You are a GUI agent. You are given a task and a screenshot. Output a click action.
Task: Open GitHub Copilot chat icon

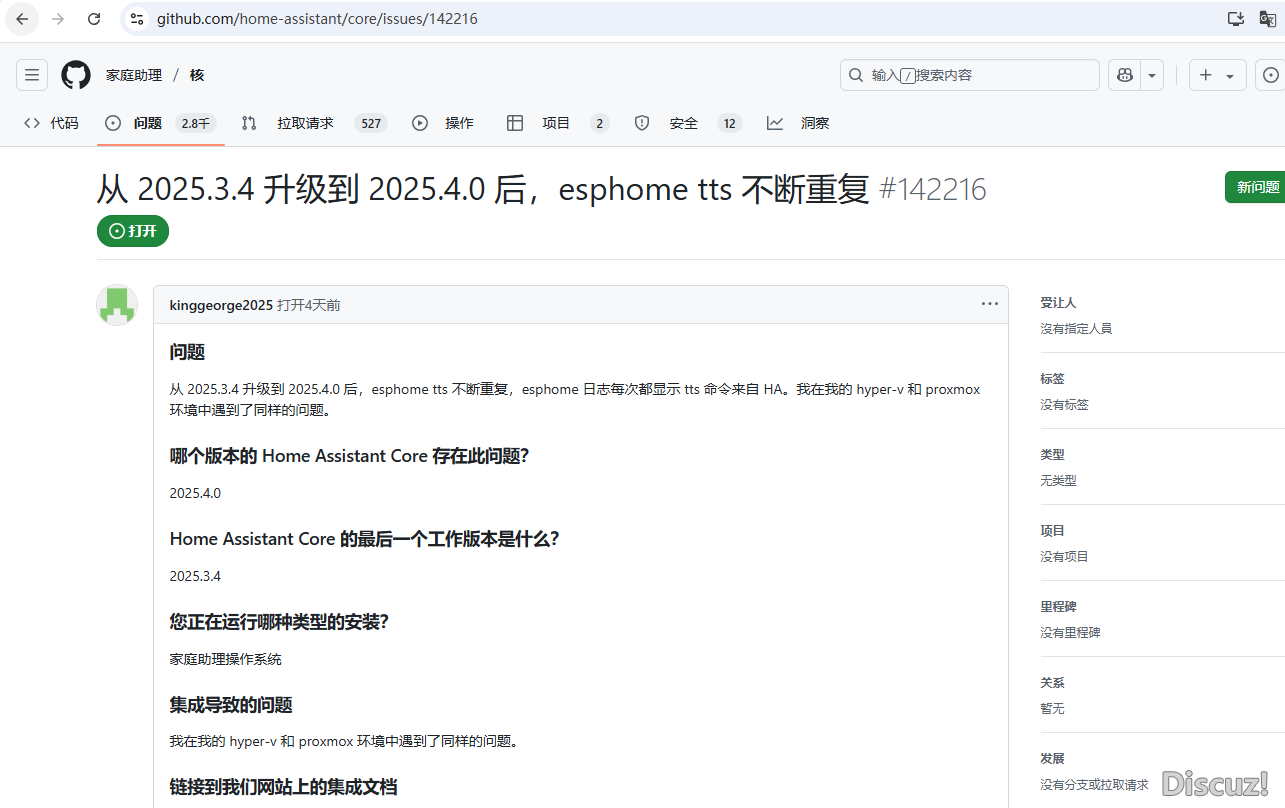(1124, 75)
